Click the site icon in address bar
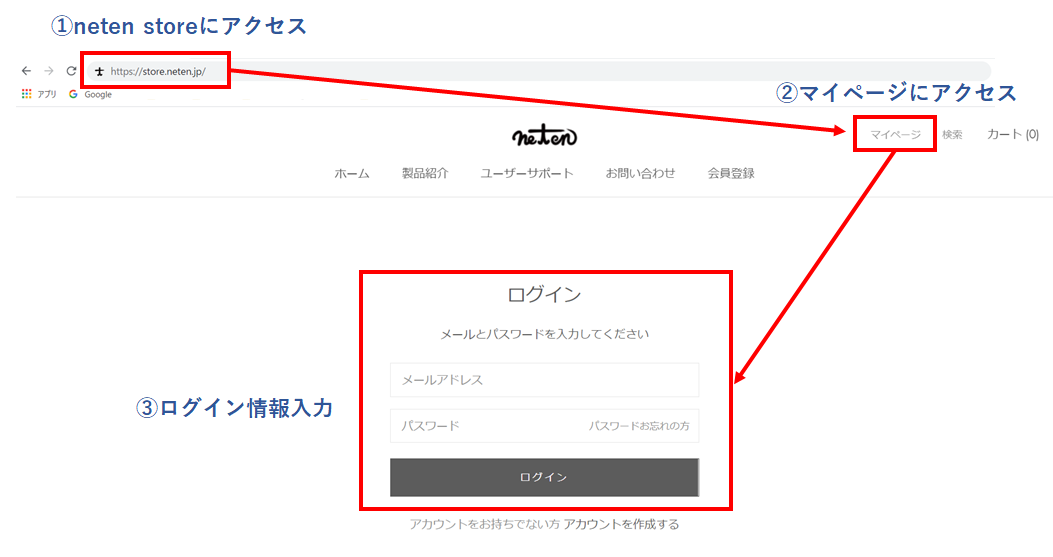Image resolution: width=1053 pixels, height=557 pixels. click(x=99, y=71)
